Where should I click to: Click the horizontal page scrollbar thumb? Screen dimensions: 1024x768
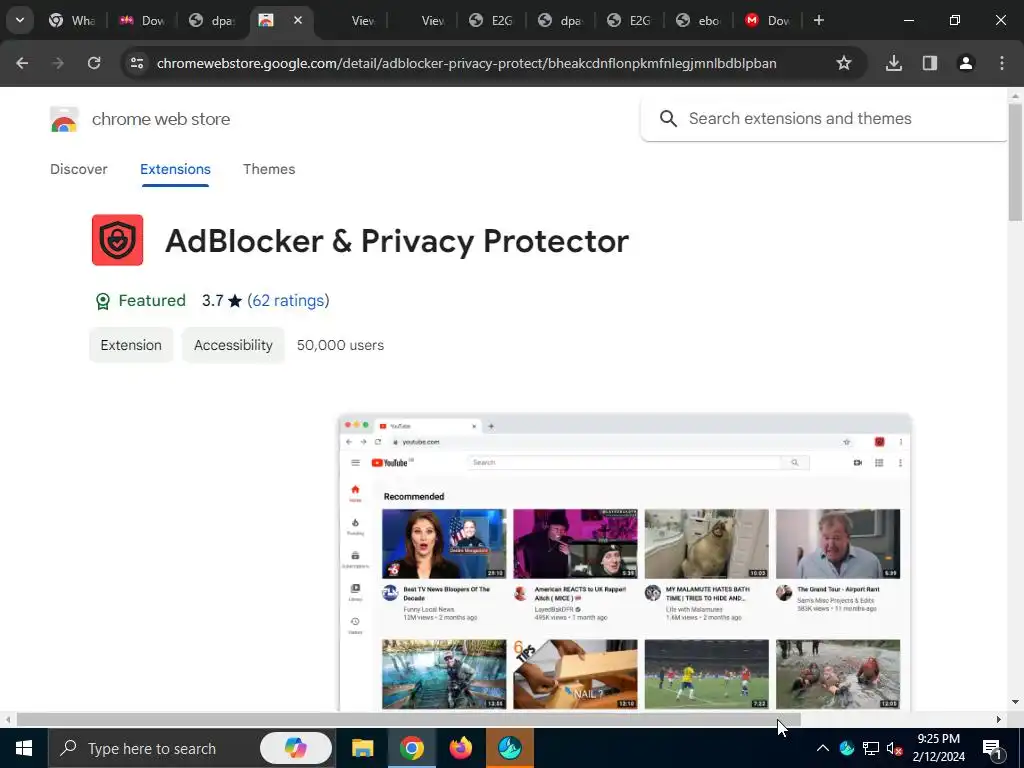[x=408, y=720]
